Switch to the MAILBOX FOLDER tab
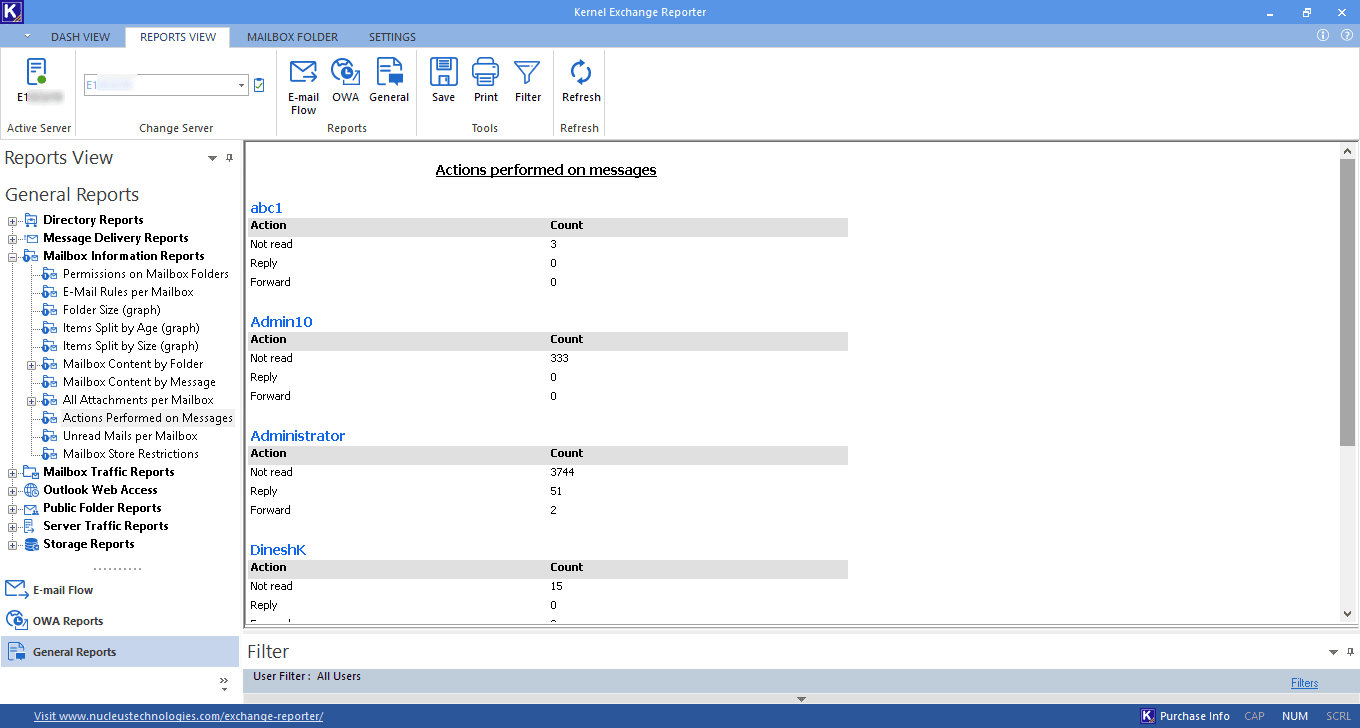The width and height of the screenshot is (1360, 728). click(292, 37)
